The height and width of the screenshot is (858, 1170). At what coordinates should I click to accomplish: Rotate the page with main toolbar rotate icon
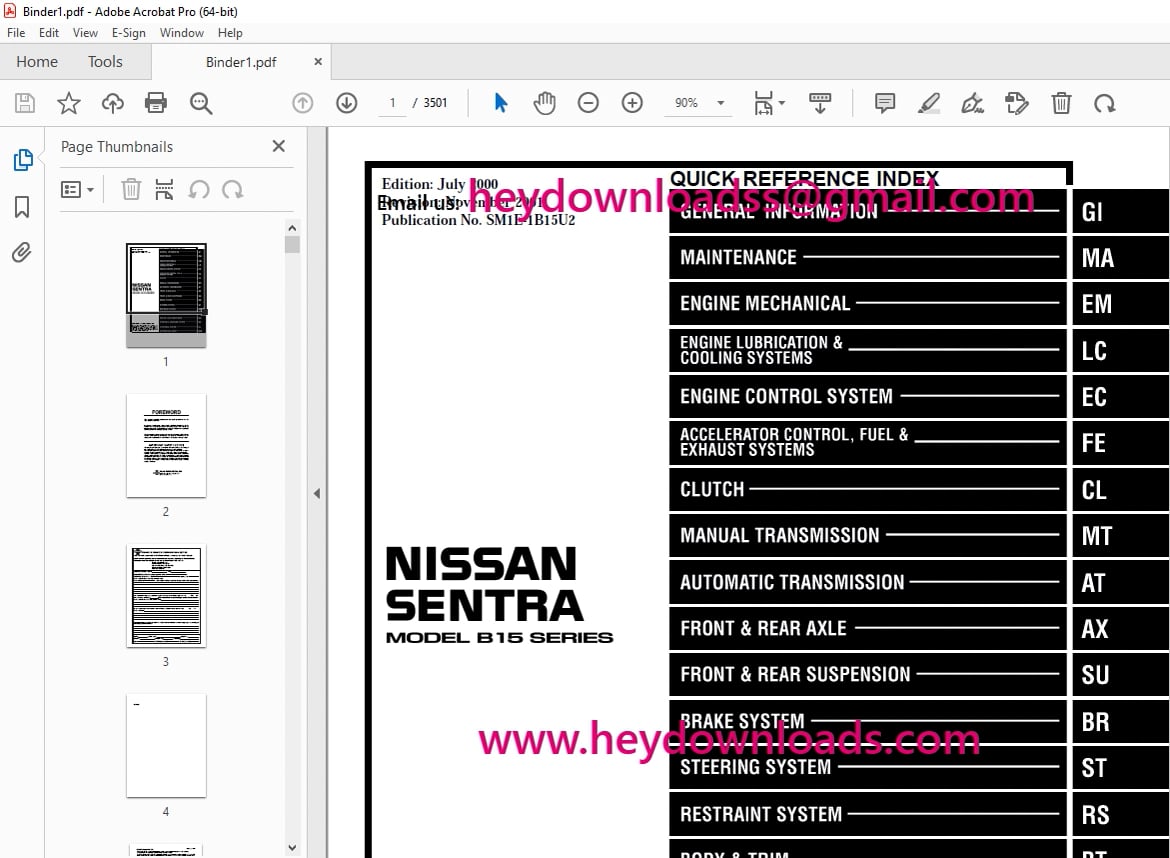1105,103
